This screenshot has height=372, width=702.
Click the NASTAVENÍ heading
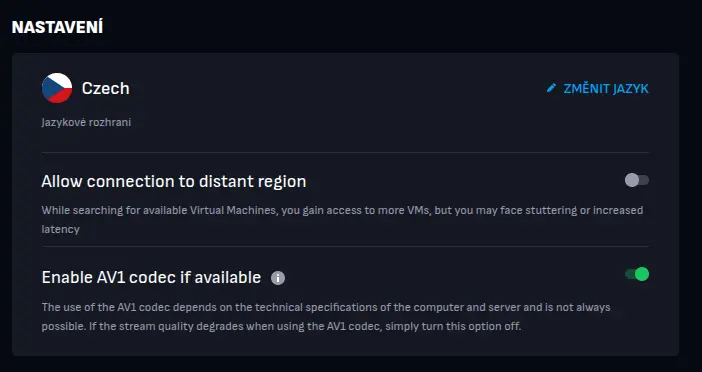point(57,27)
